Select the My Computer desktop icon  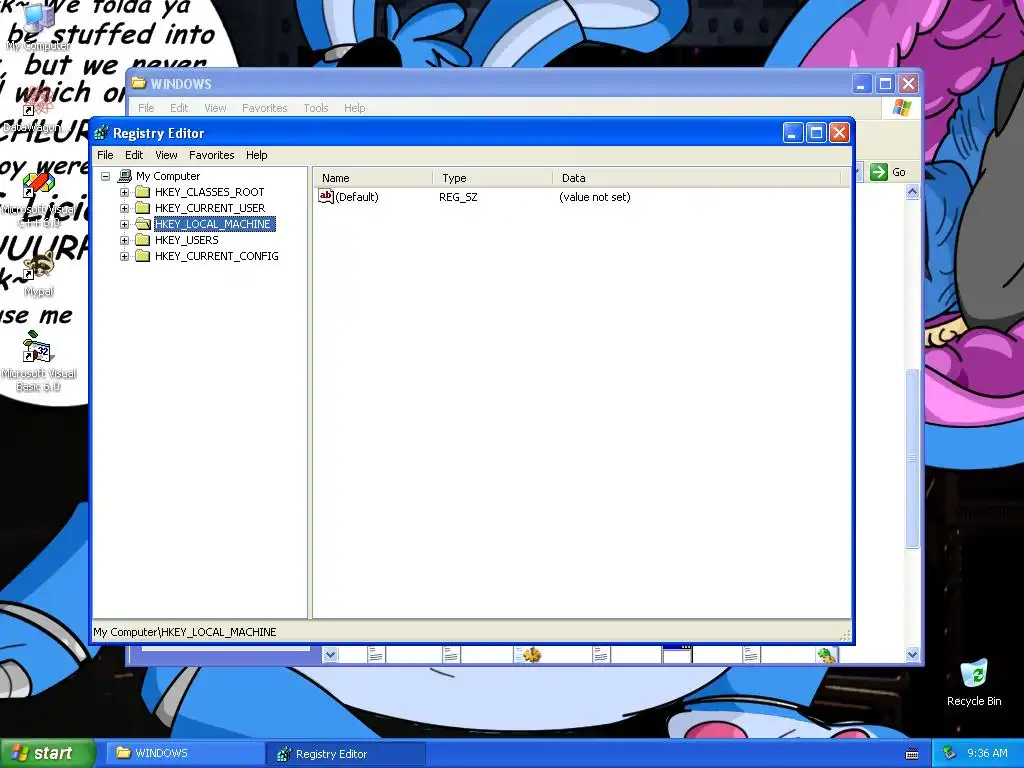click(x=38, y=28)
